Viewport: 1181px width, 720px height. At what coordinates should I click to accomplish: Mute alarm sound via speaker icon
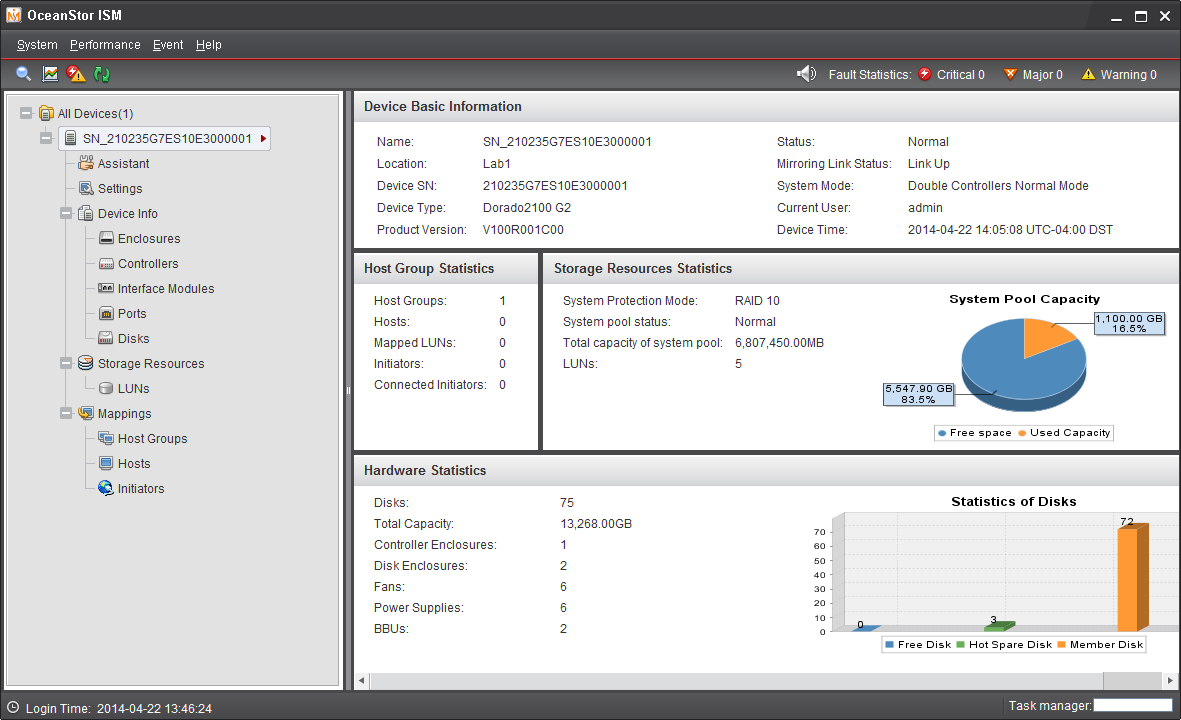point(806,74)
